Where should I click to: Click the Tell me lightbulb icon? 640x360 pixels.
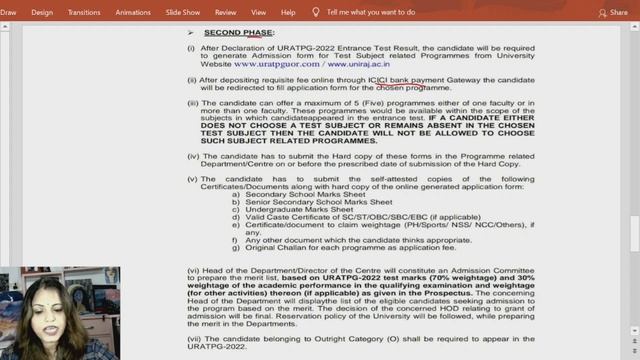pyautogui.click(x=316, y=12)
